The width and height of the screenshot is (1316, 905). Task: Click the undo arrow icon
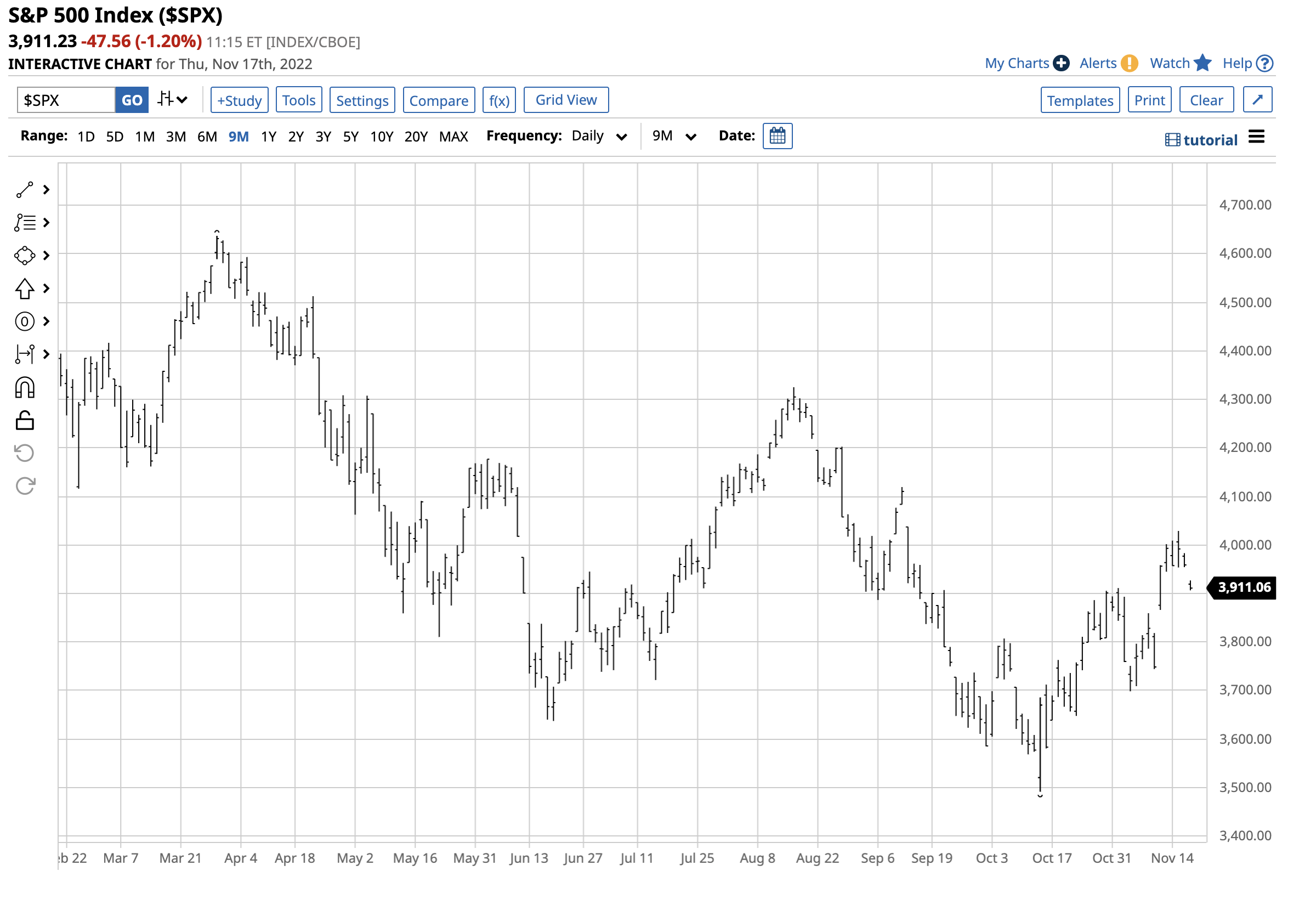tap(24, 453)
